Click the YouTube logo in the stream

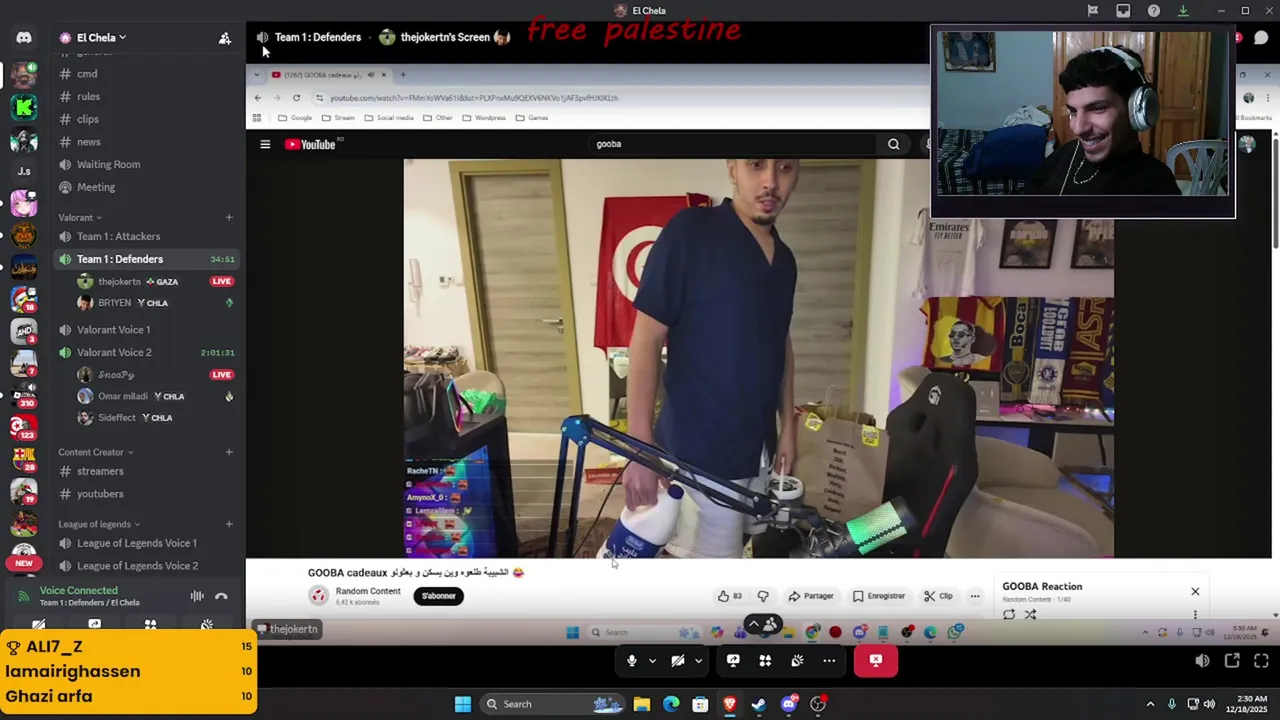coord(312,144)
